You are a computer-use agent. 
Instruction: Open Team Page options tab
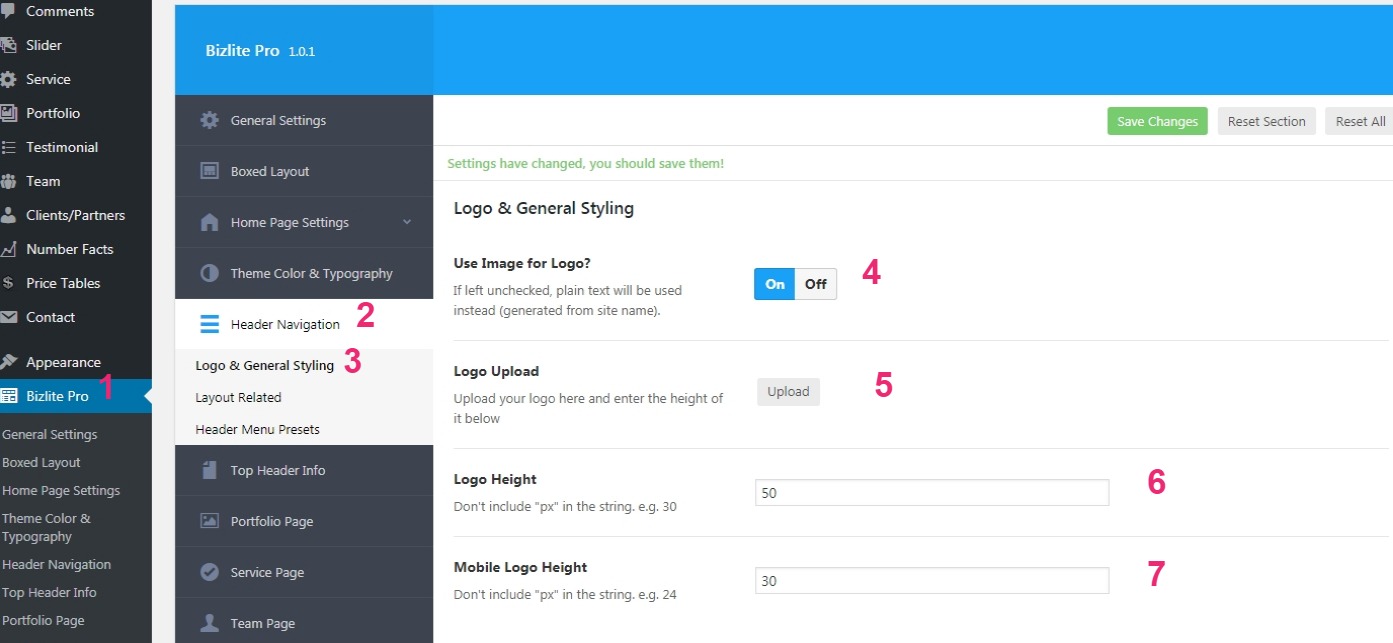click(304, 623)
